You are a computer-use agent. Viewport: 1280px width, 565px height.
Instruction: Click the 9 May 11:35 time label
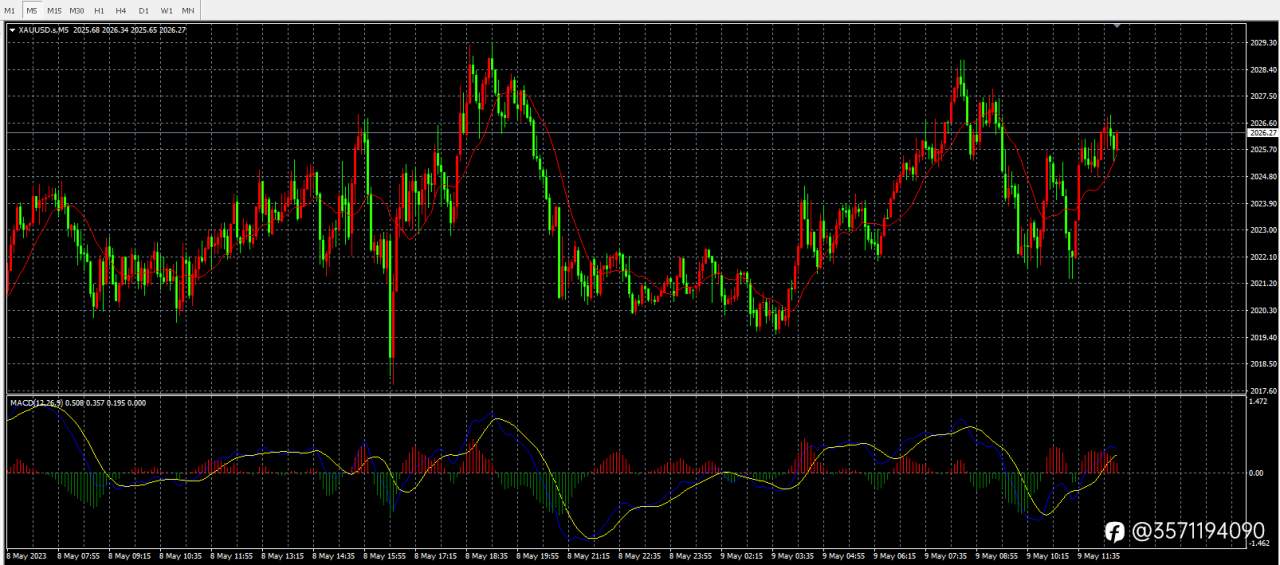point(1098,555)
